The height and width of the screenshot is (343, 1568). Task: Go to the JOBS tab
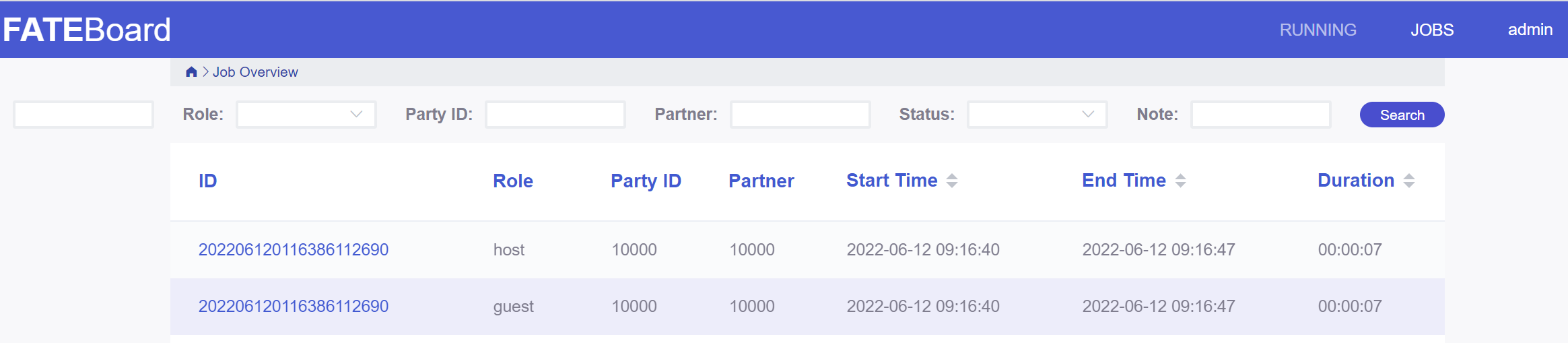(x=1432, y=30)
